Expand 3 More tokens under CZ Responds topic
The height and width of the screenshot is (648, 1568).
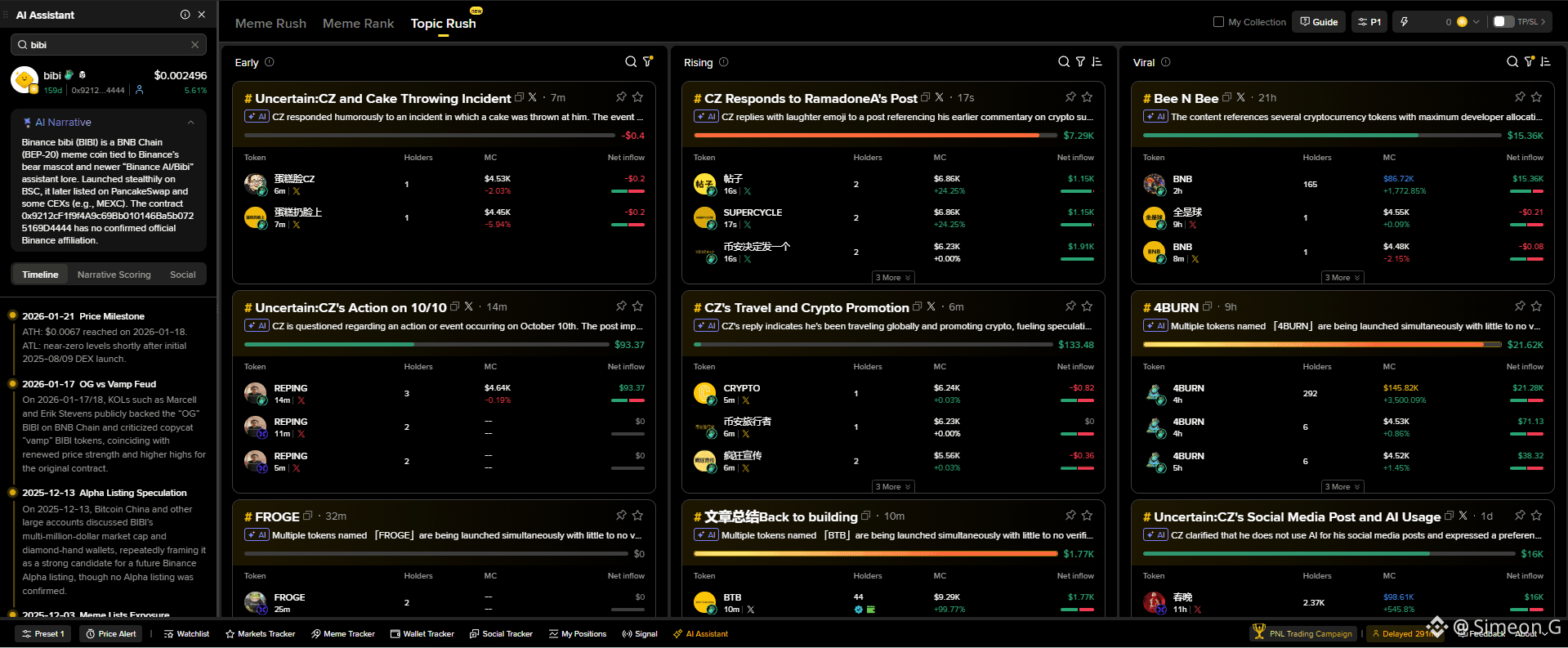[892, 278]
